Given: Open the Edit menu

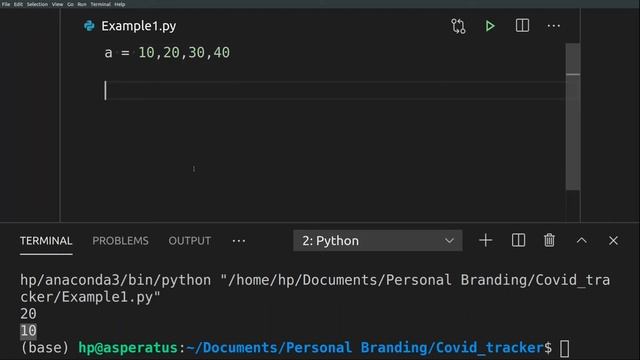Looking at the screenshot, I should pyautogui.click(x=18, y=4).
